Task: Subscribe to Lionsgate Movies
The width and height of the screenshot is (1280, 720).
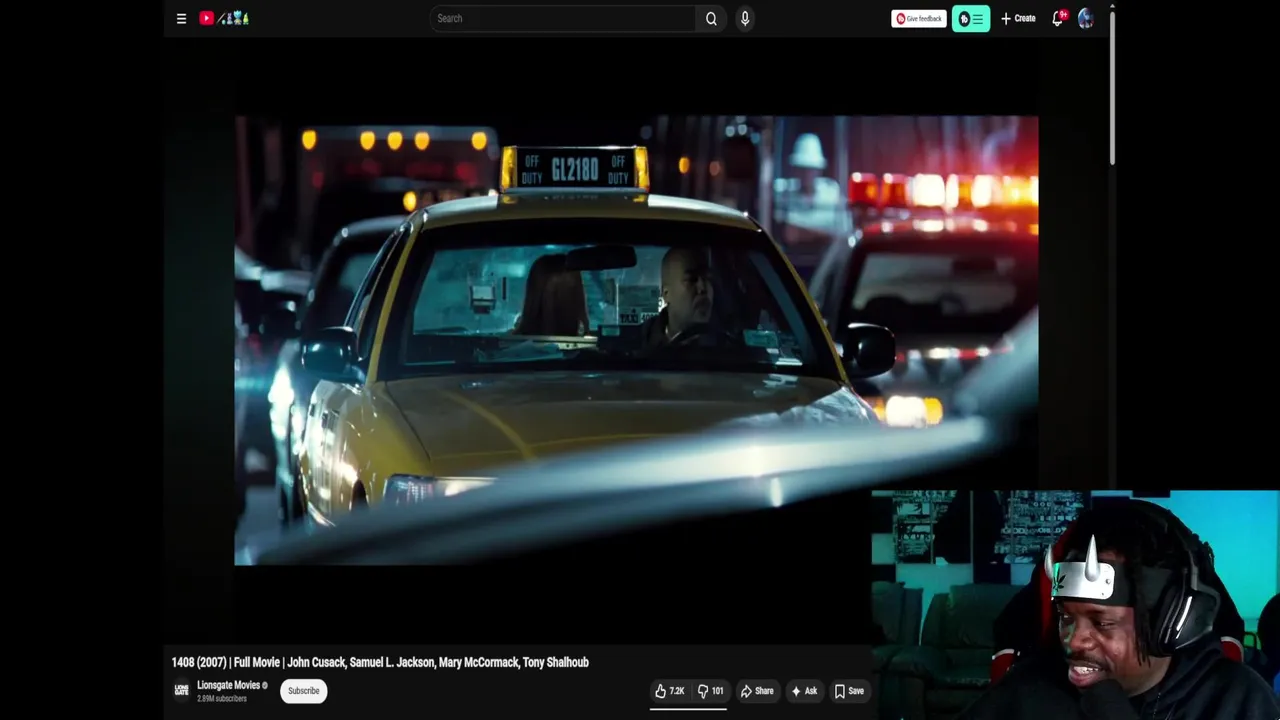Action: click(x=303, y=691)
